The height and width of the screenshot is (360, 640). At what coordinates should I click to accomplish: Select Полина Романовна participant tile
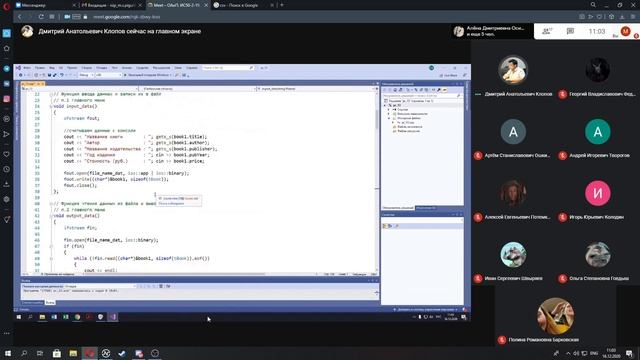[555, 316]
